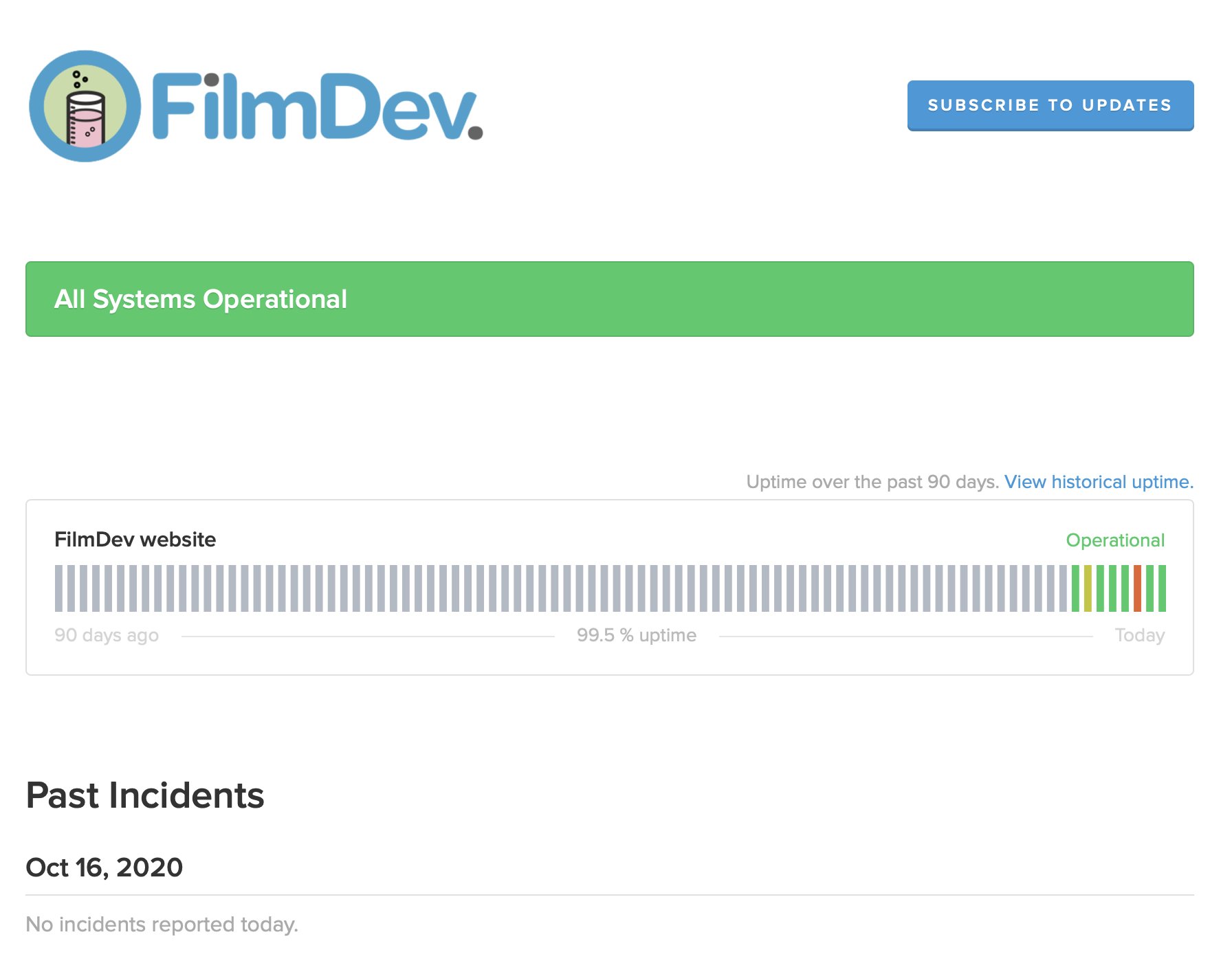The image size is (1232, 961).
Task: Click the orange outage bar in uptime graph
Action: point(1138,589)
